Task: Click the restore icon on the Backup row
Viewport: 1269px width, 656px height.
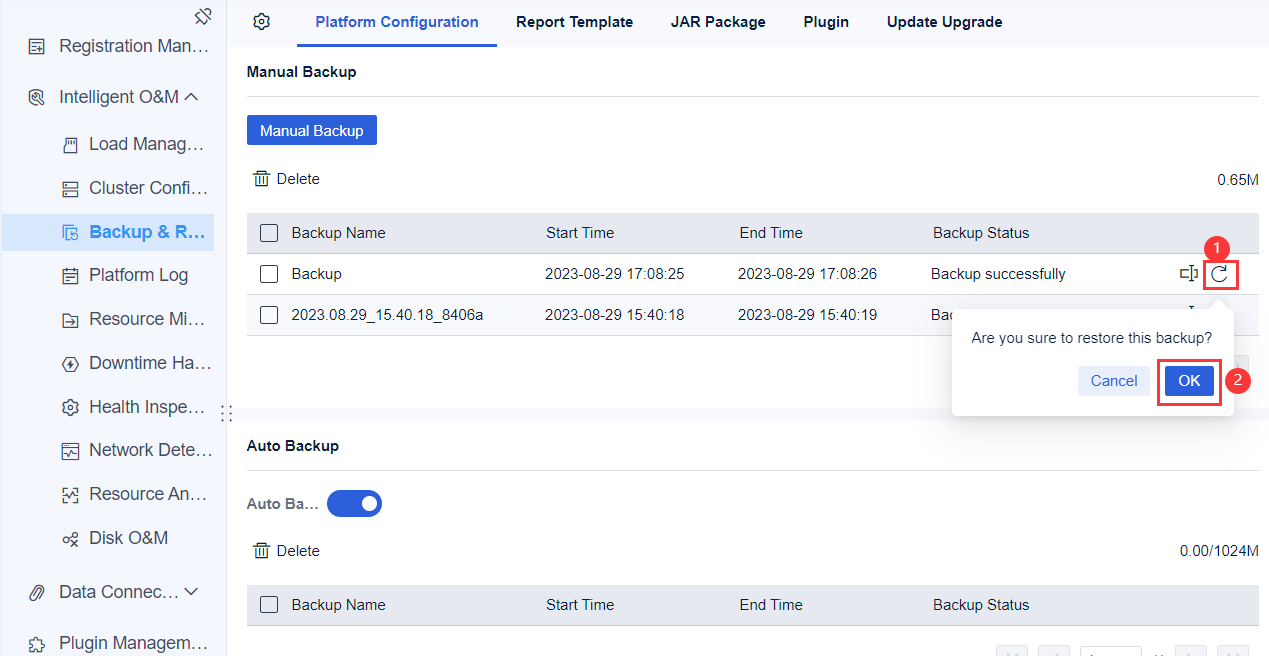Action: pos(1220,273)
